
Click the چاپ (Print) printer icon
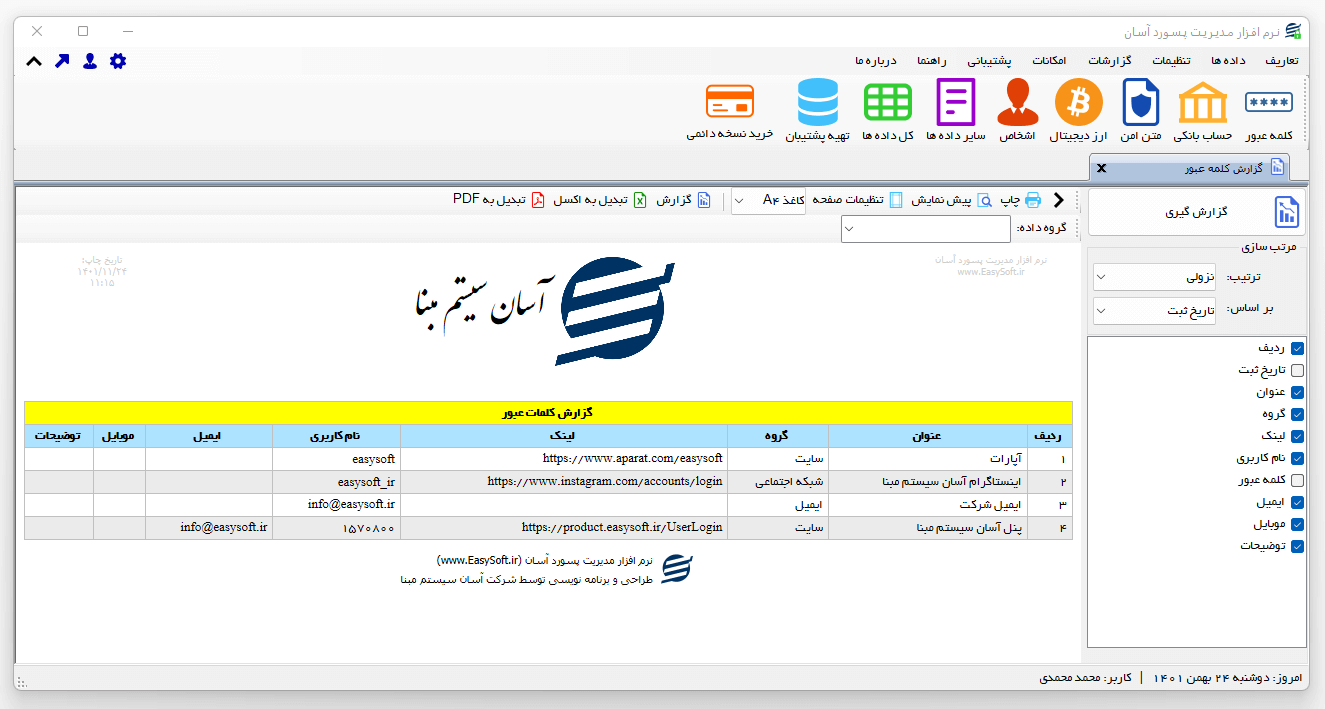(1033, 200)
